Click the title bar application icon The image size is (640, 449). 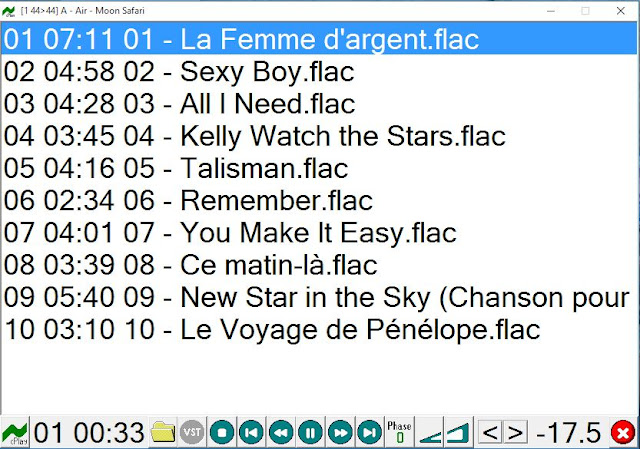pyautogui.click(x=9, y=11)
